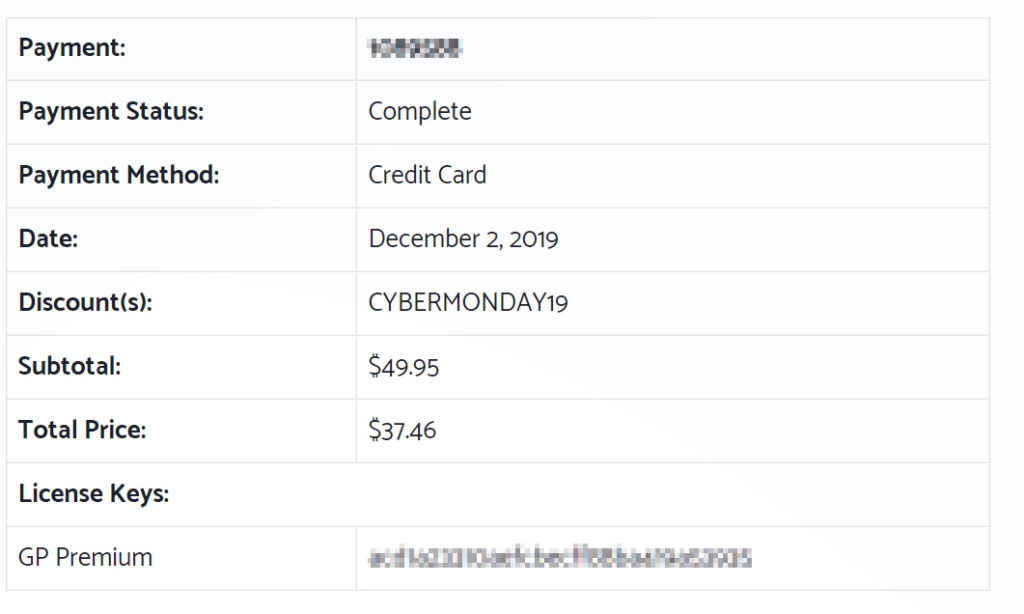Viewport: 1024px width, 614px height.
Task: Click the $37.46 total price
Action: [x=402, y=430]
